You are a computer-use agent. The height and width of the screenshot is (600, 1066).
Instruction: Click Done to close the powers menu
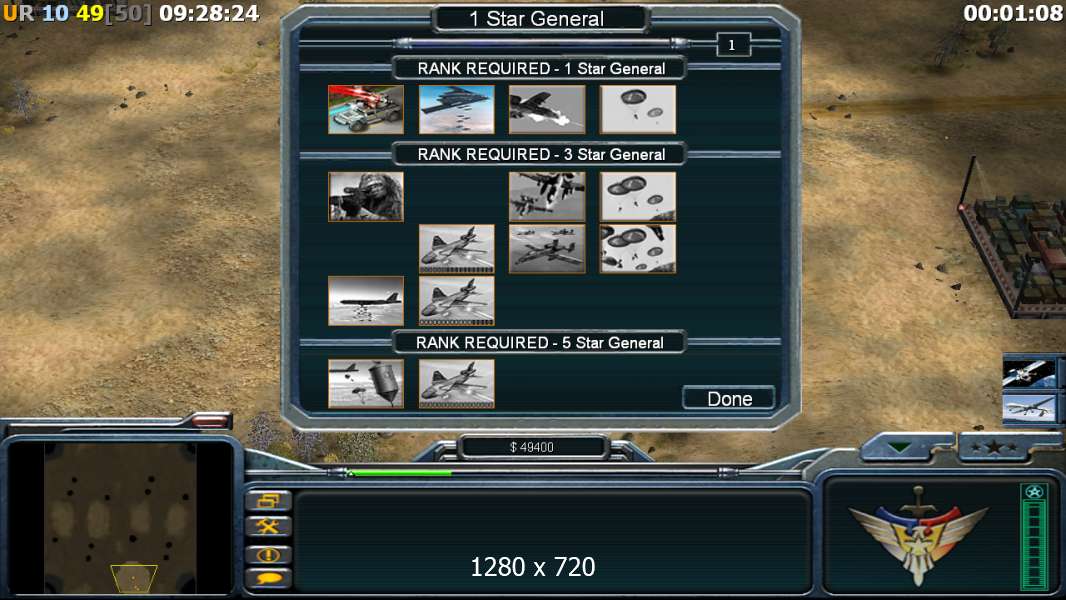coord(729,398)
